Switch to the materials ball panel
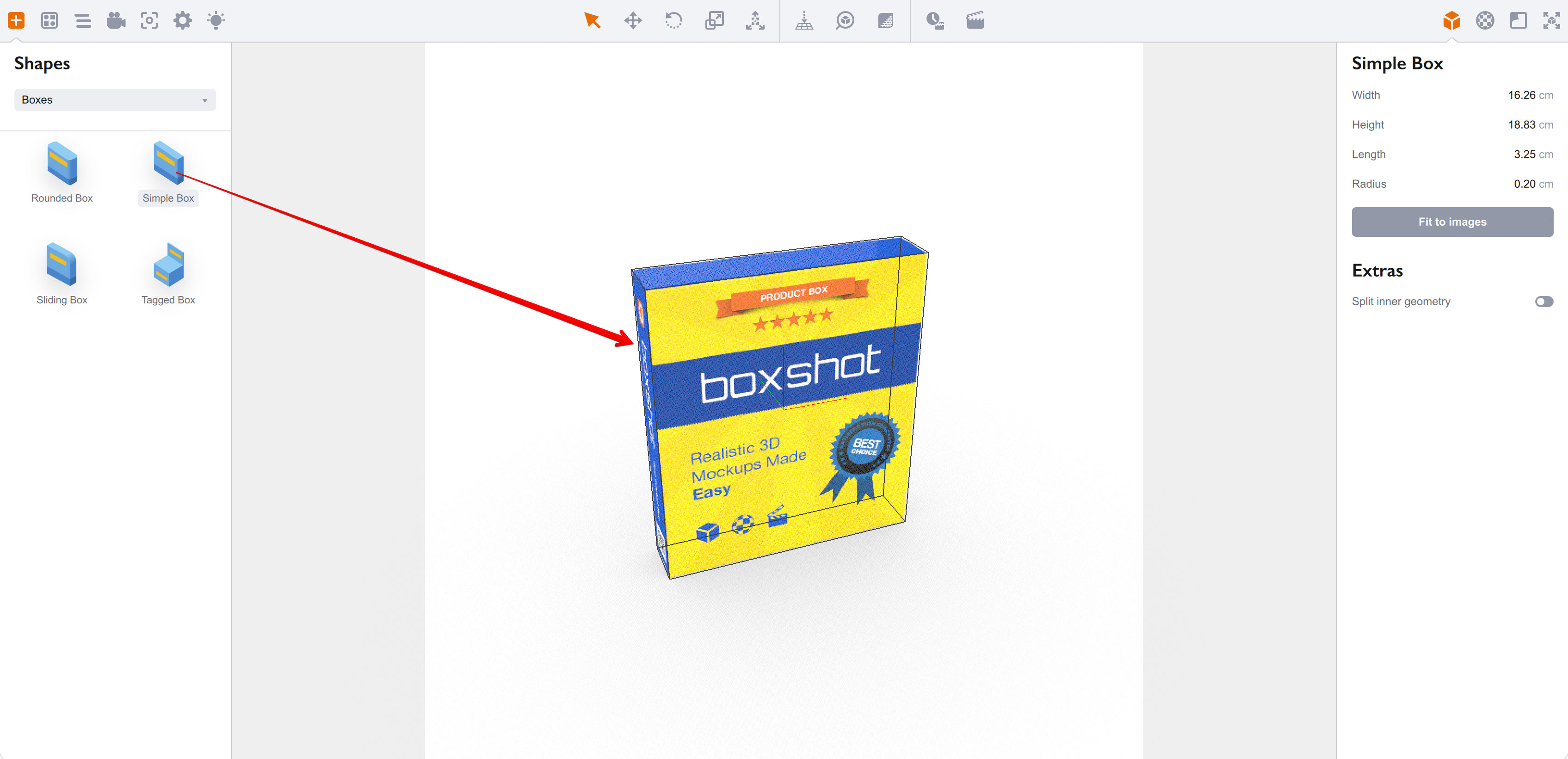 (1484, 21)
